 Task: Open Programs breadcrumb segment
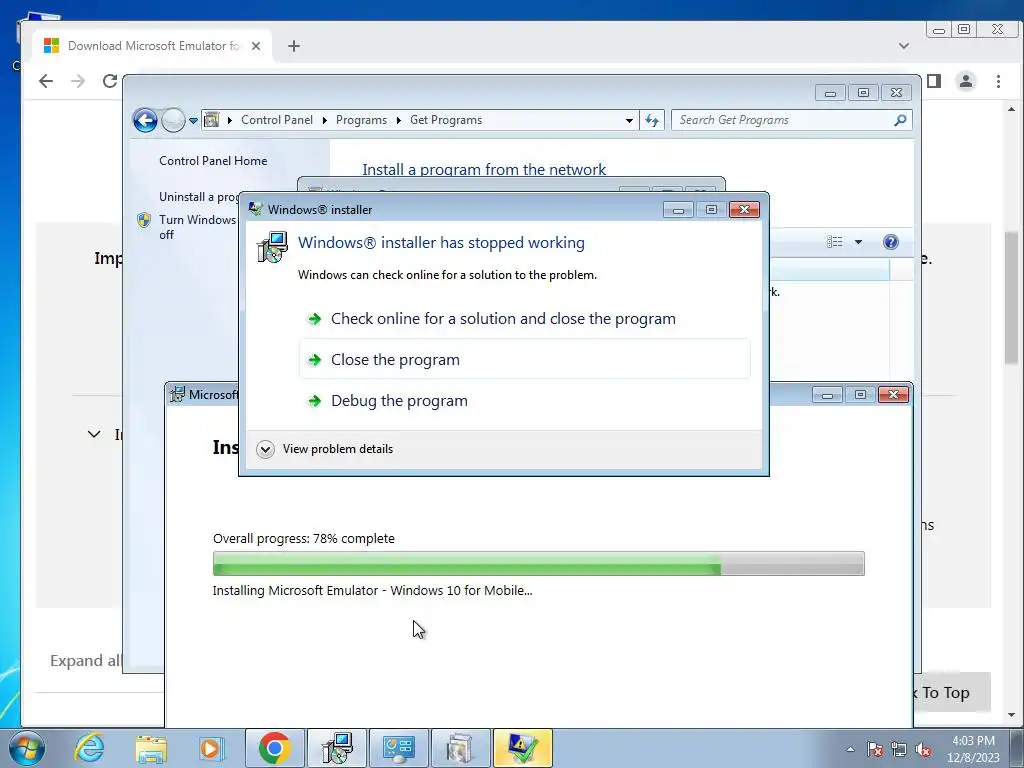pyautogui.click(x=361, y=120)
